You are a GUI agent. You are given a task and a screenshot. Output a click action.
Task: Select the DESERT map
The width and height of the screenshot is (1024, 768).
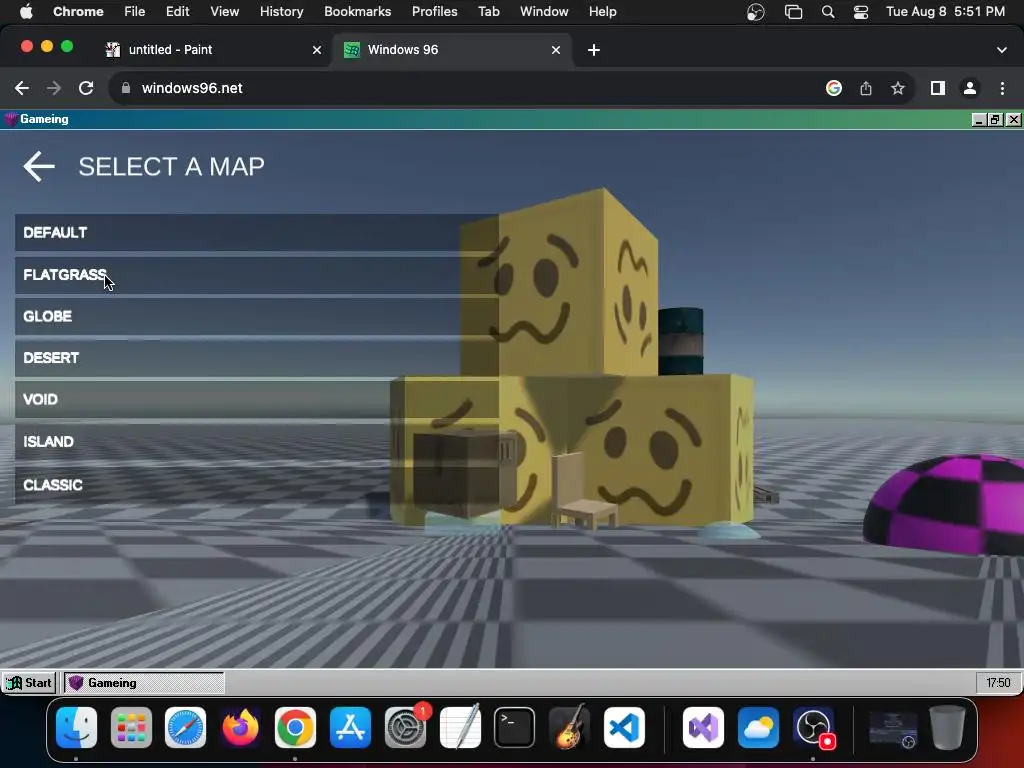point(257,358)
